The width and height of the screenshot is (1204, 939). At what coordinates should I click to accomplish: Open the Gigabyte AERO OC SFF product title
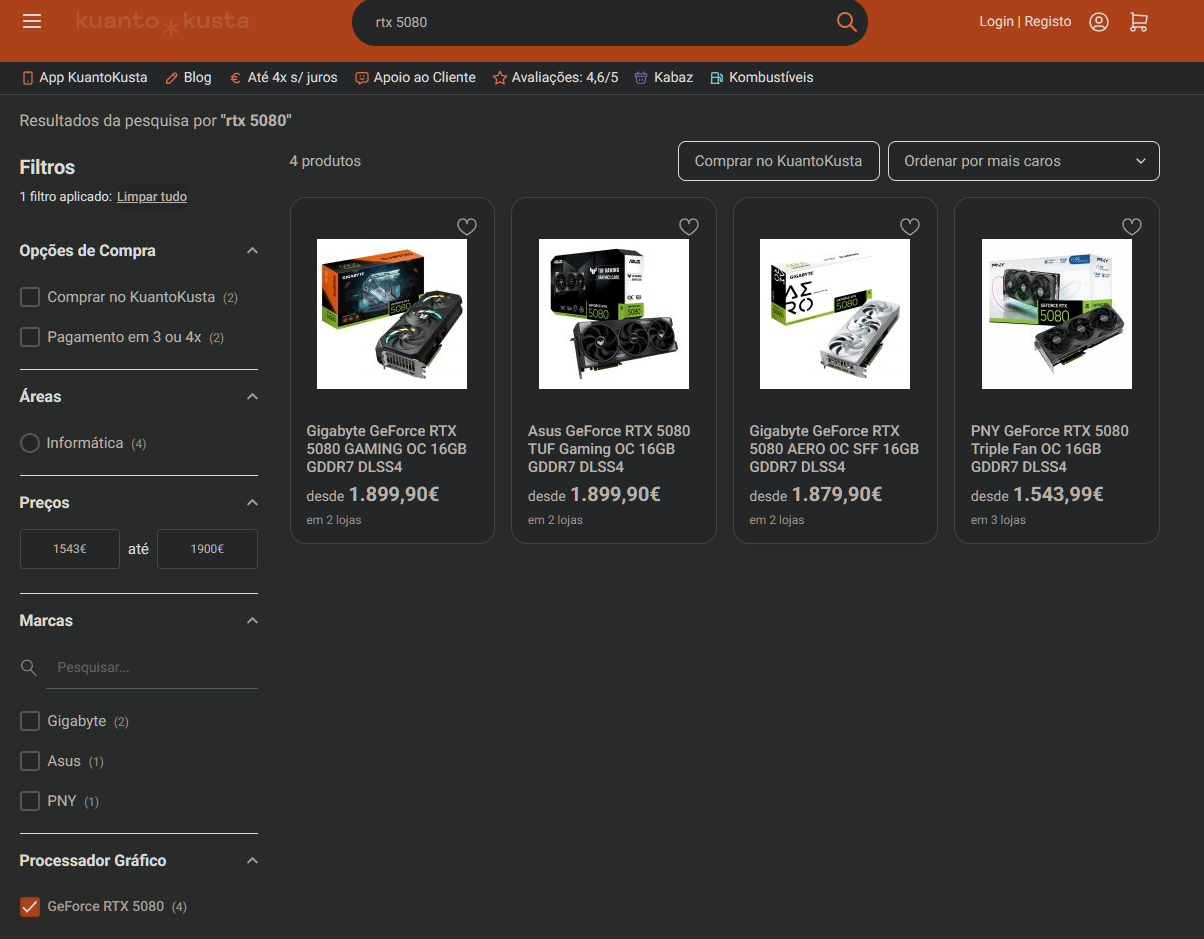click(x=834, y=449)
